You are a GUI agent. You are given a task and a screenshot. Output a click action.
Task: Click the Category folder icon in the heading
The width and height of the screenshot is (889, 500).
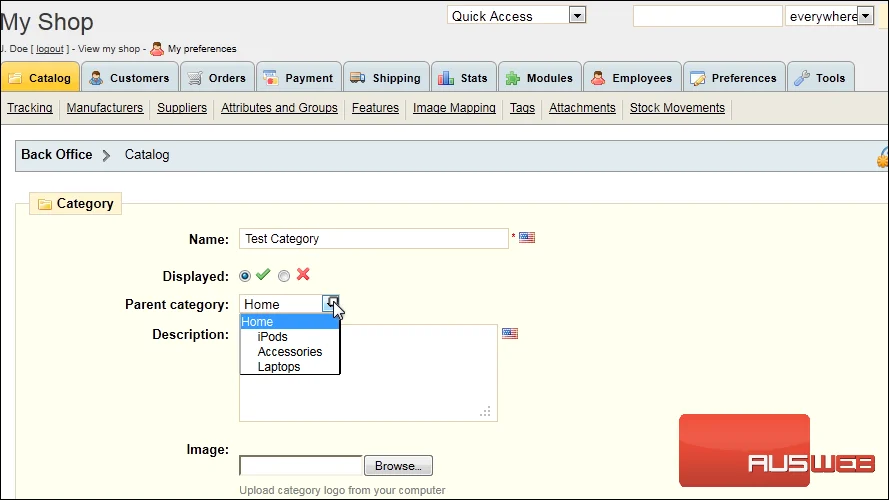(x=45, y=204)
